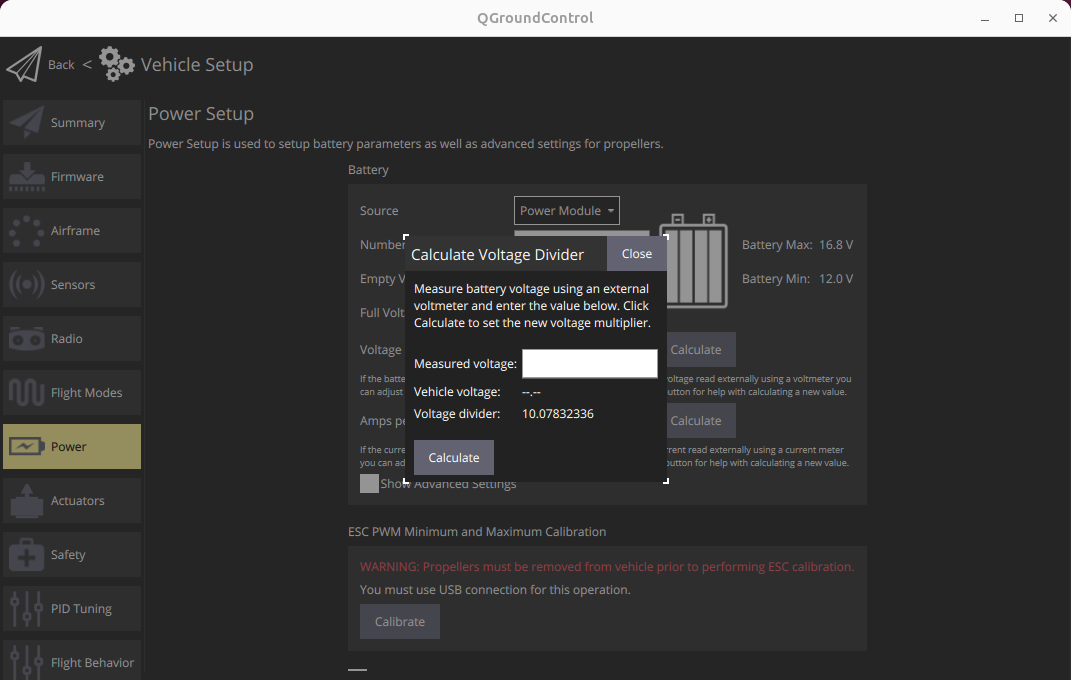Click the 'Battery' section label
The width and height of the screenshot is (1071, 680).
(368, 170)
